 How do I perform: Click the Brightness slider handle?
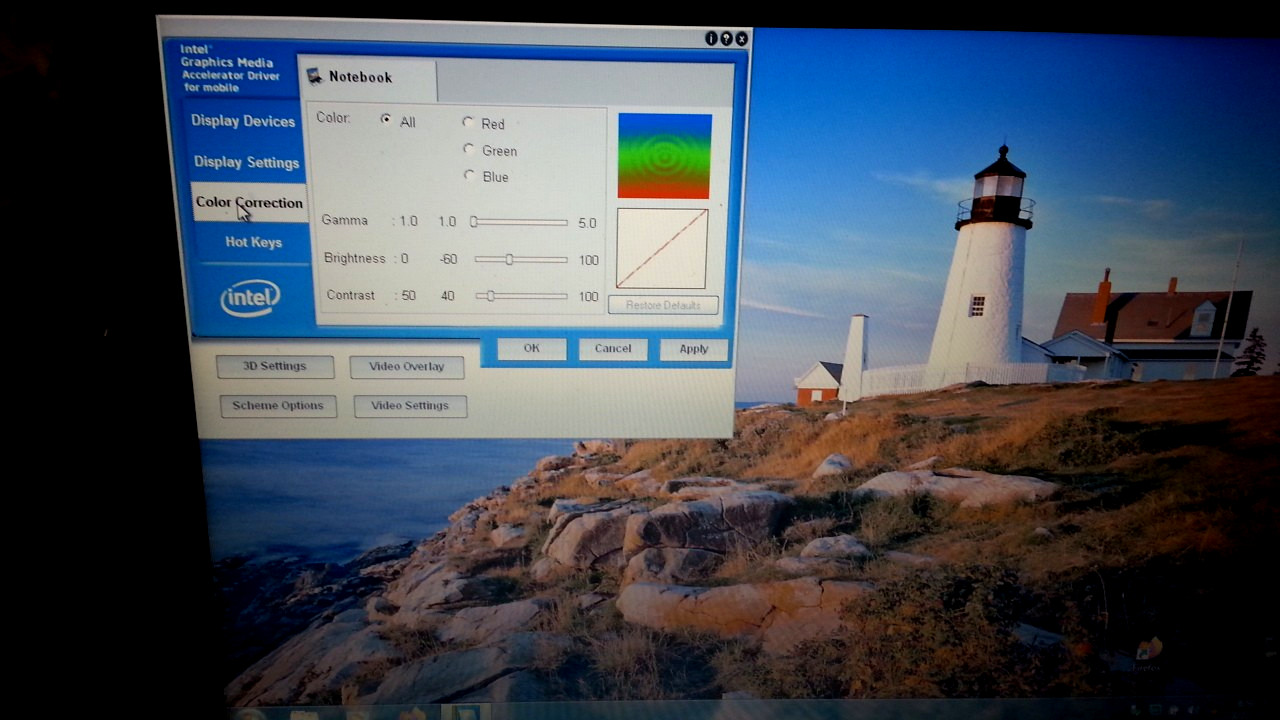[509, 259]
